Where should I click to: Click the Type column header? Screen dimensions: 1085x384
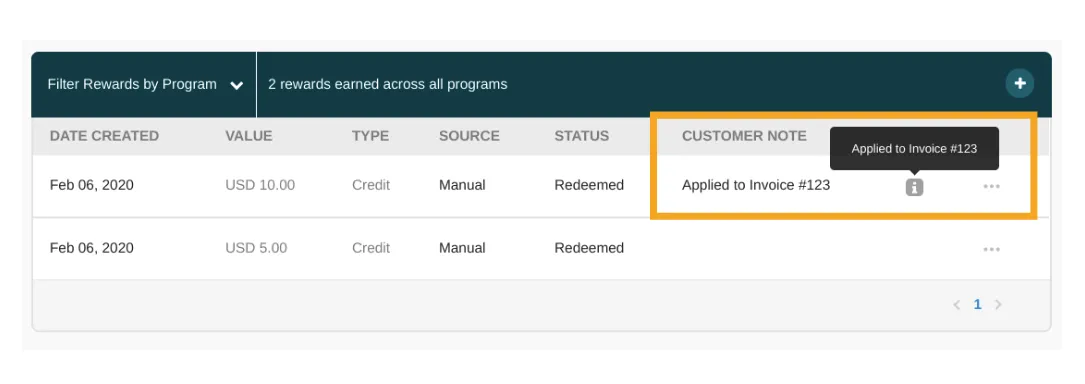(x=370, y=136)
